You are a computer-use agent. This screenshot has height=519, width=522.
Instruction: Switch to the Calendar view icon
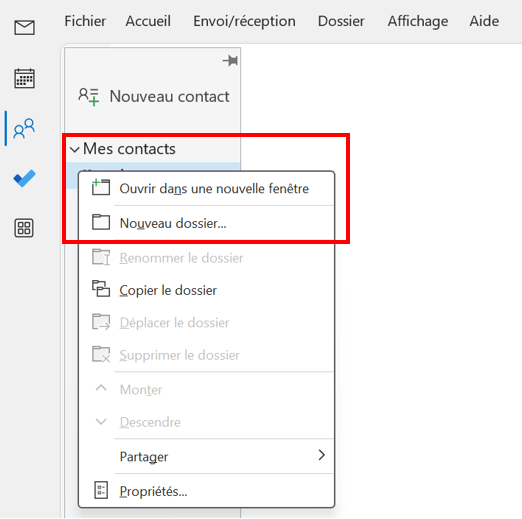point(24,78)
